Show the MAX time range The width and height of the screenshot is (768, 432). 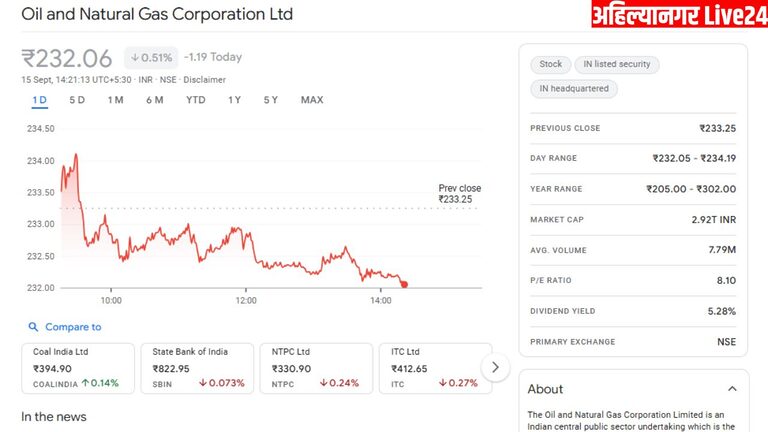click(312, 100)
